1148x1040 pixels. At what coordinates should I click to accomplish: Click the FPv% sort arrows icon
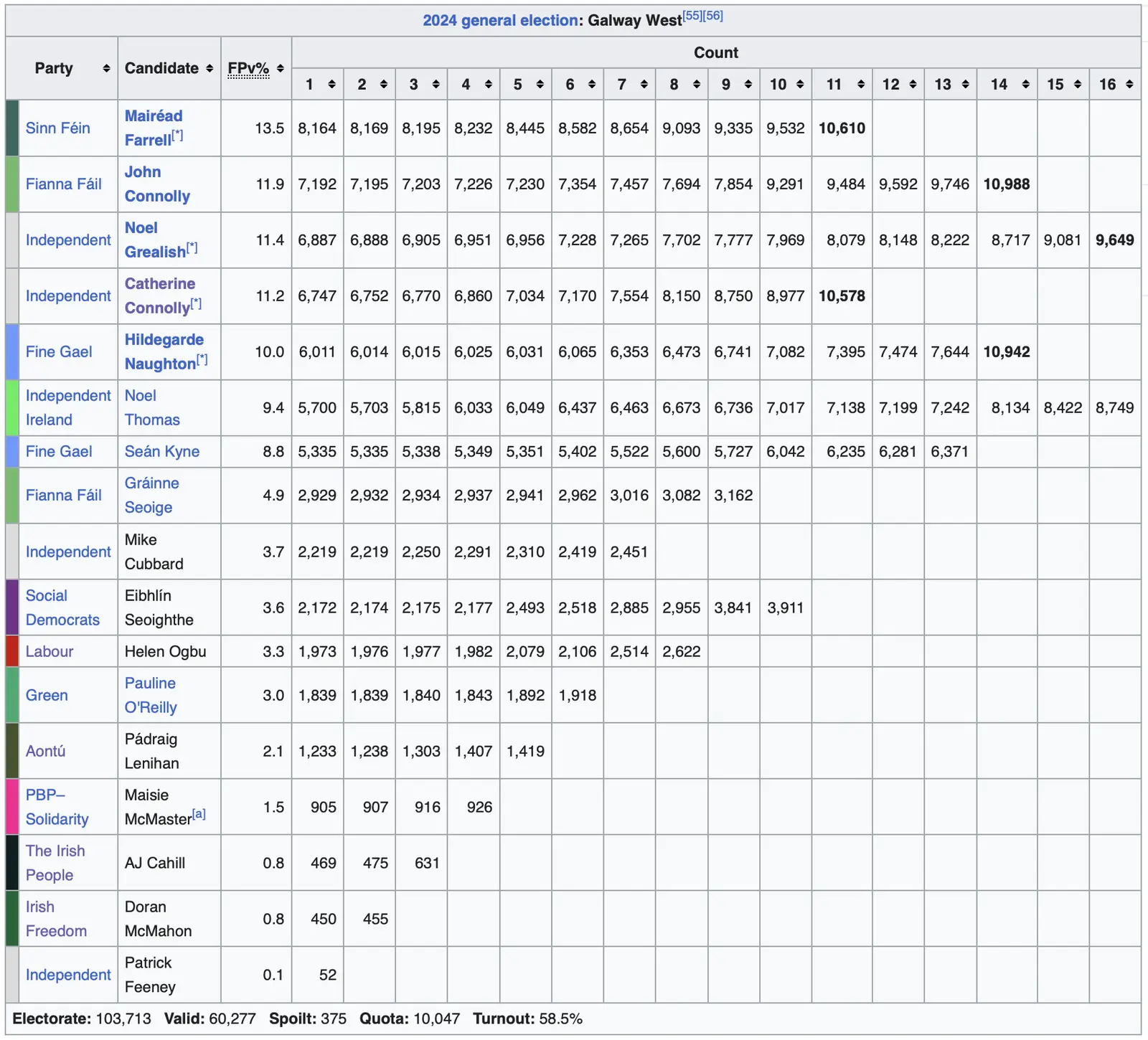pos(281,68)
